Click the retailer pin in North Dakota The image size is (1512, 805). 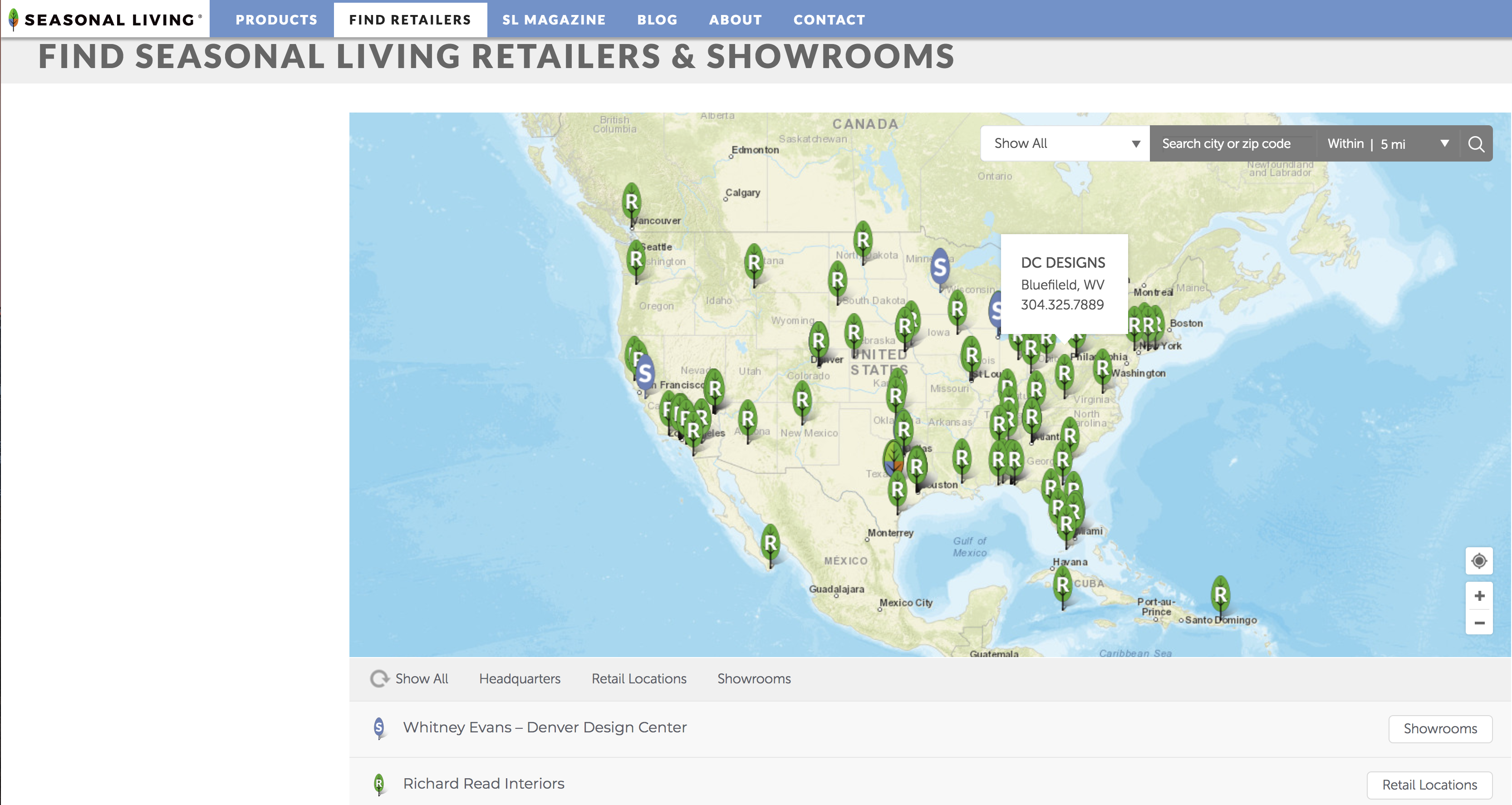[863, 240]
